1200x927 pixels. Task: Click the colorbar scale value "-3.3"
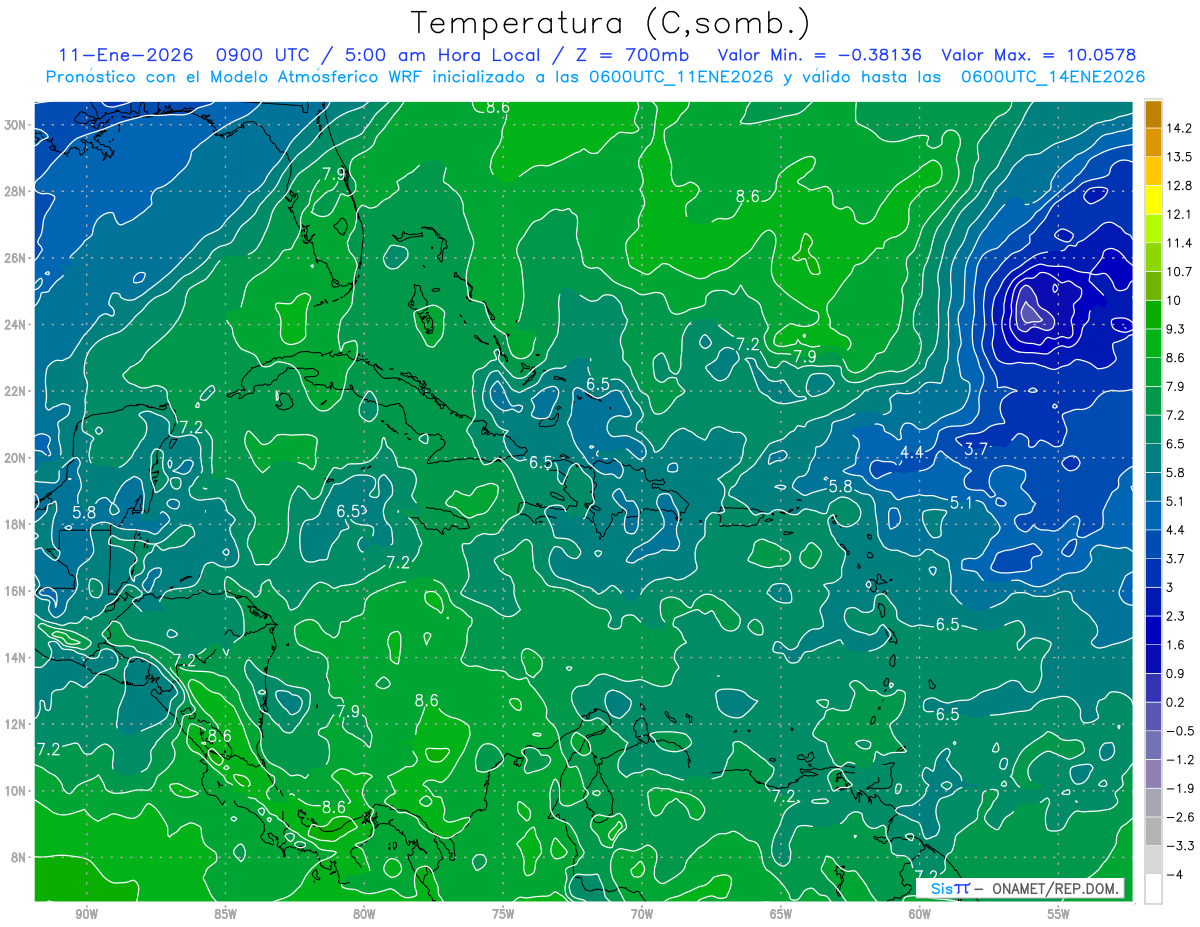(1179, 846)
